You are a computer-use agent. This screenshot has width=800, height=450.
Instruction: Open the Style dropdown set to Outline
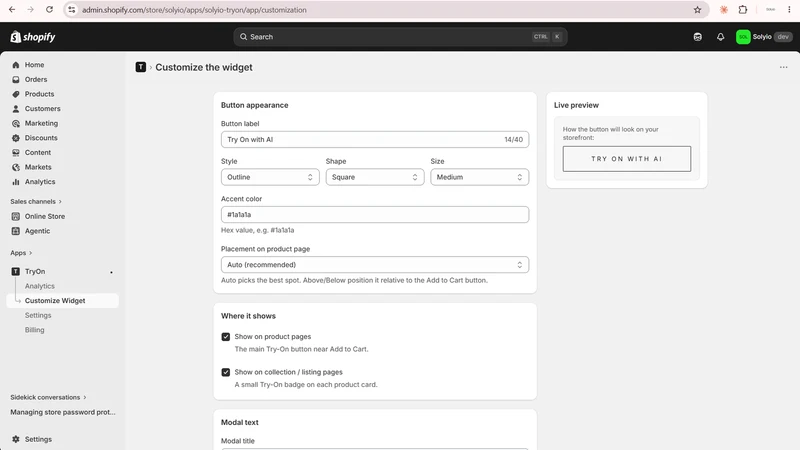270,177
